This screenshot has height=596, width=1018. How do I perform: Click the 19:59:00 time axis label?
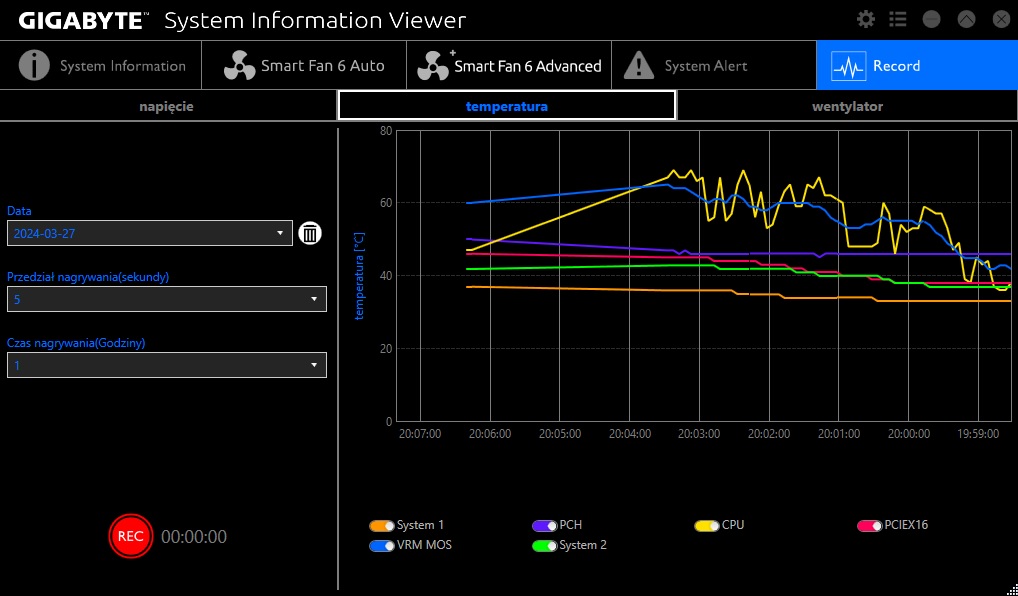coord(978,434)
